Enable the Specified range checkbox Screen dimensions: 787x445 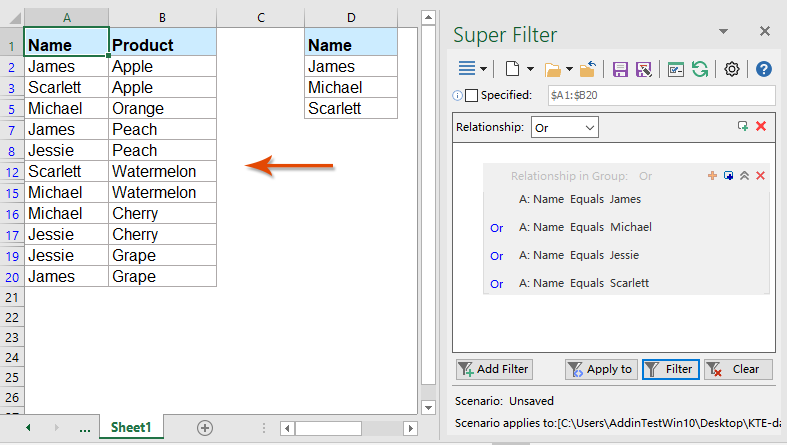point(472,96)
